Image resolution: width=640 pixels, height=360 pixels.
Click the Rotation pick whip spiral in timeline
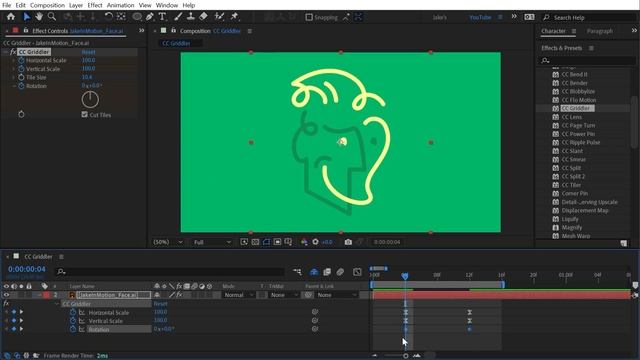(x=315, y=329)
